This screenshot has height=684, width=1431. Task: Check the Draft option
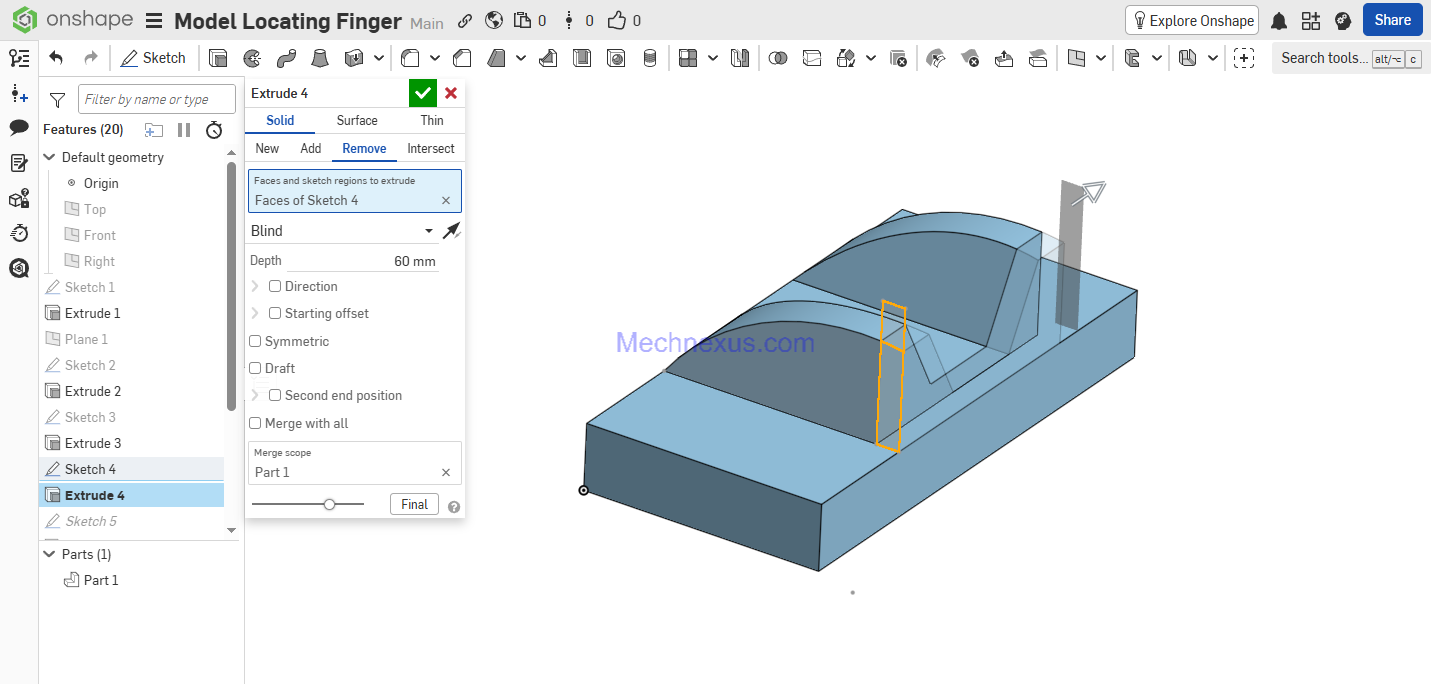point(256,368)
